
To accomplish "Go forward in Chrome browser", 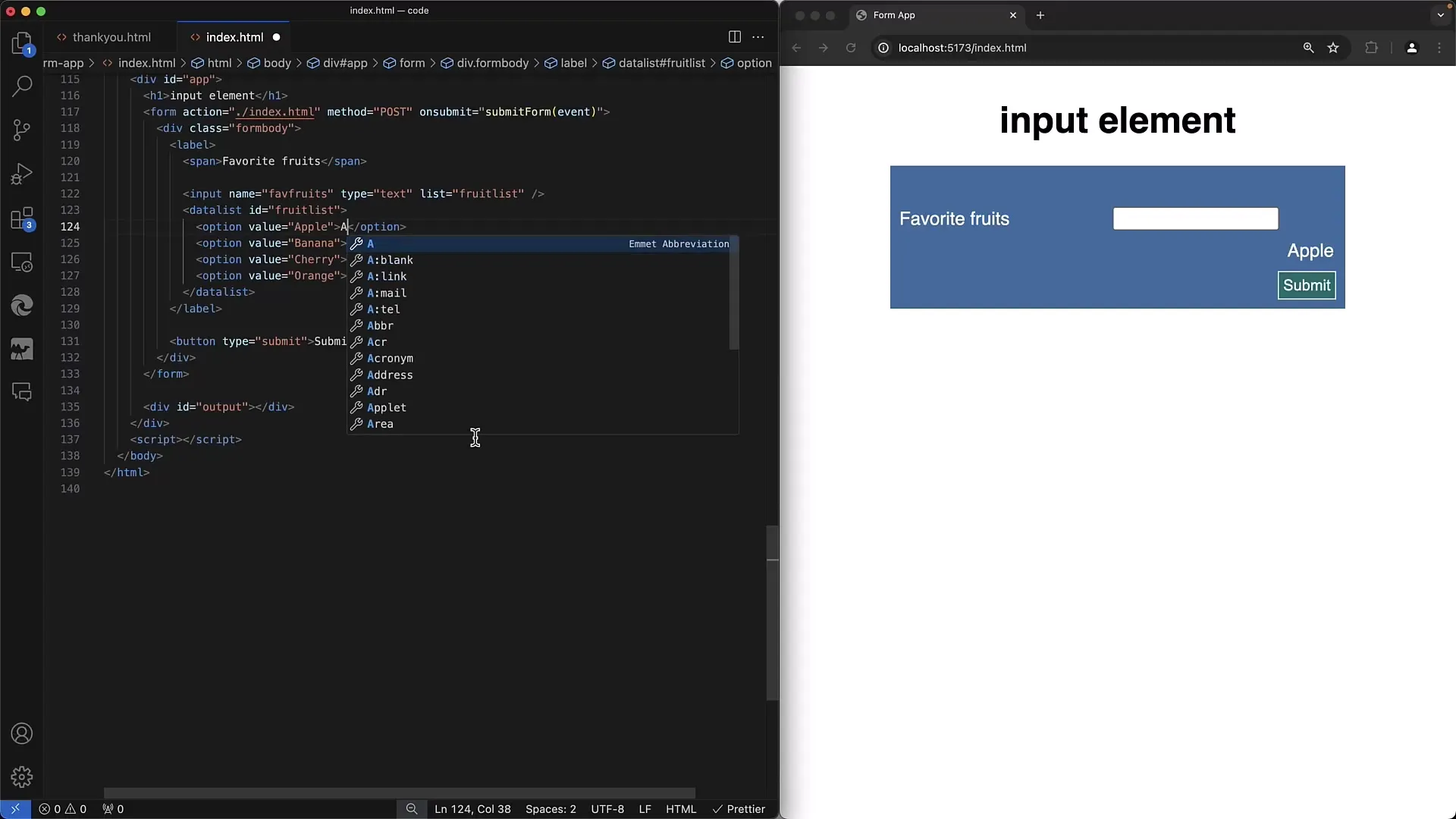I will click(x=824, y=48).
